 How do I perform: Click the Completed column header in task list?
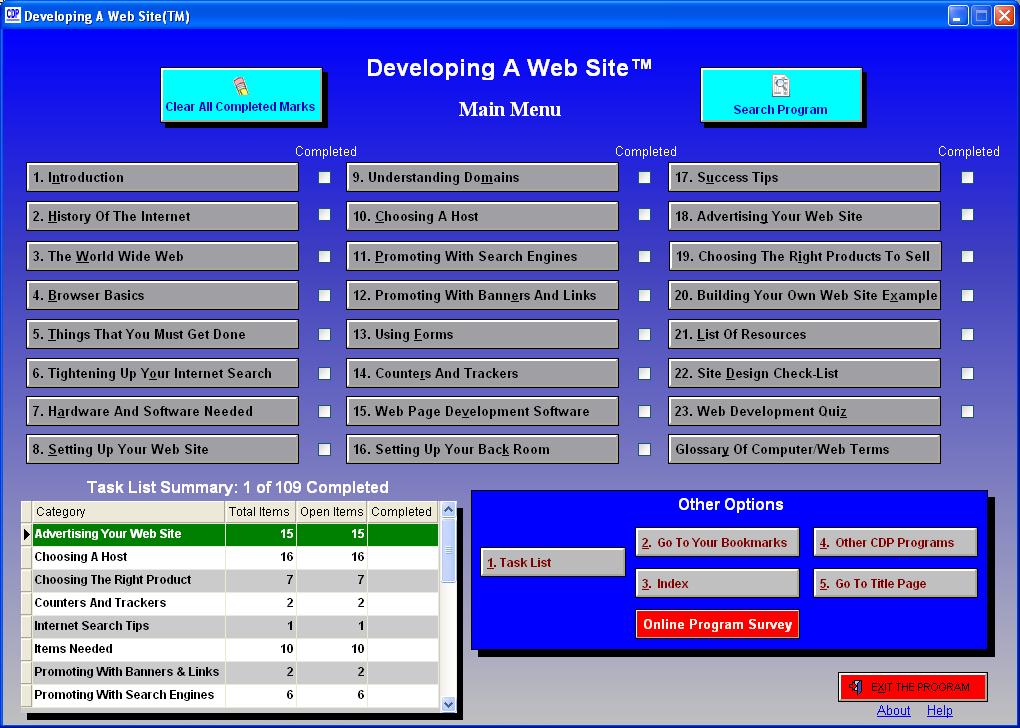coord(403,512)
